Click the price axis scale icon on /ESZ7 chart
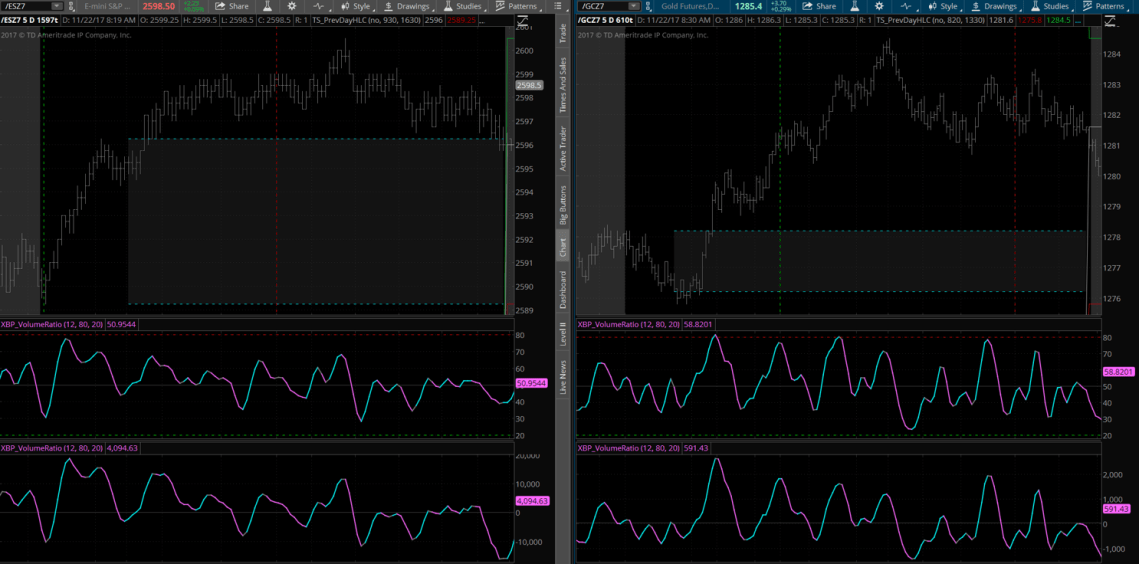Image resolution: width=1139 pixels, height=564 pixels. click(x=523, y=22)
